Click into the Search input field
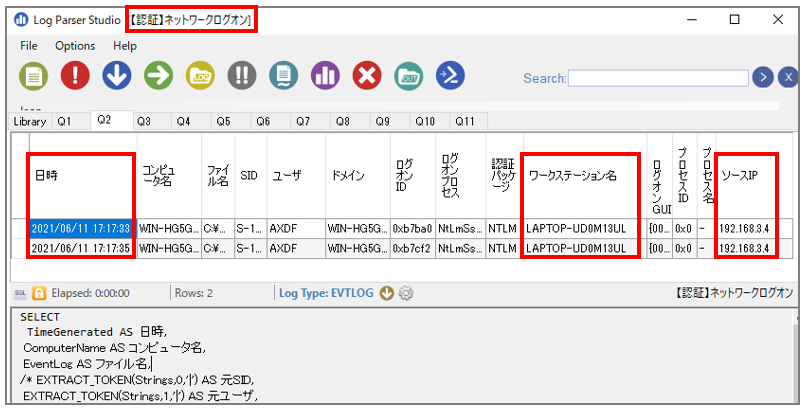Image resolution: width=806 pixels, height=410 pixels. (658, 78)
